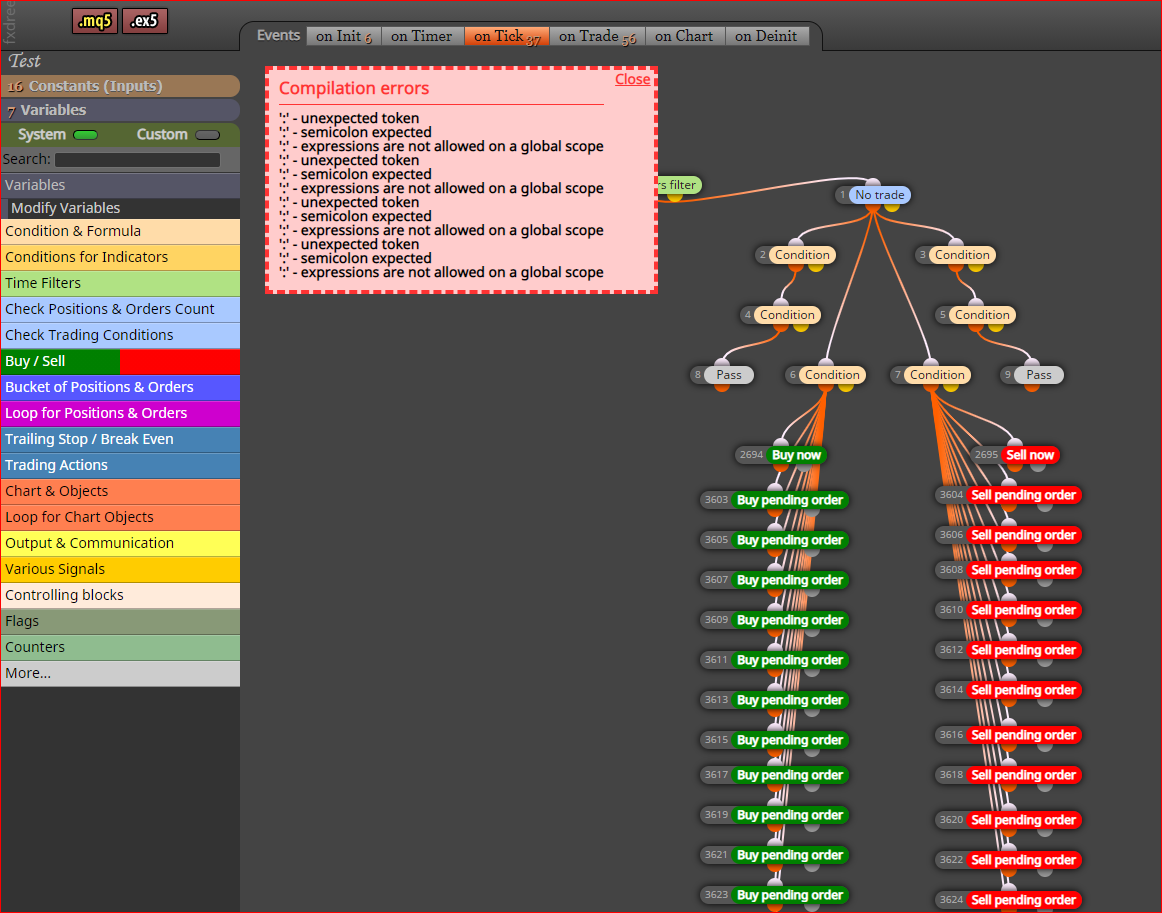Select Sell pending order block 3604
The image size is (1162, 913).
click(1023, 495)
